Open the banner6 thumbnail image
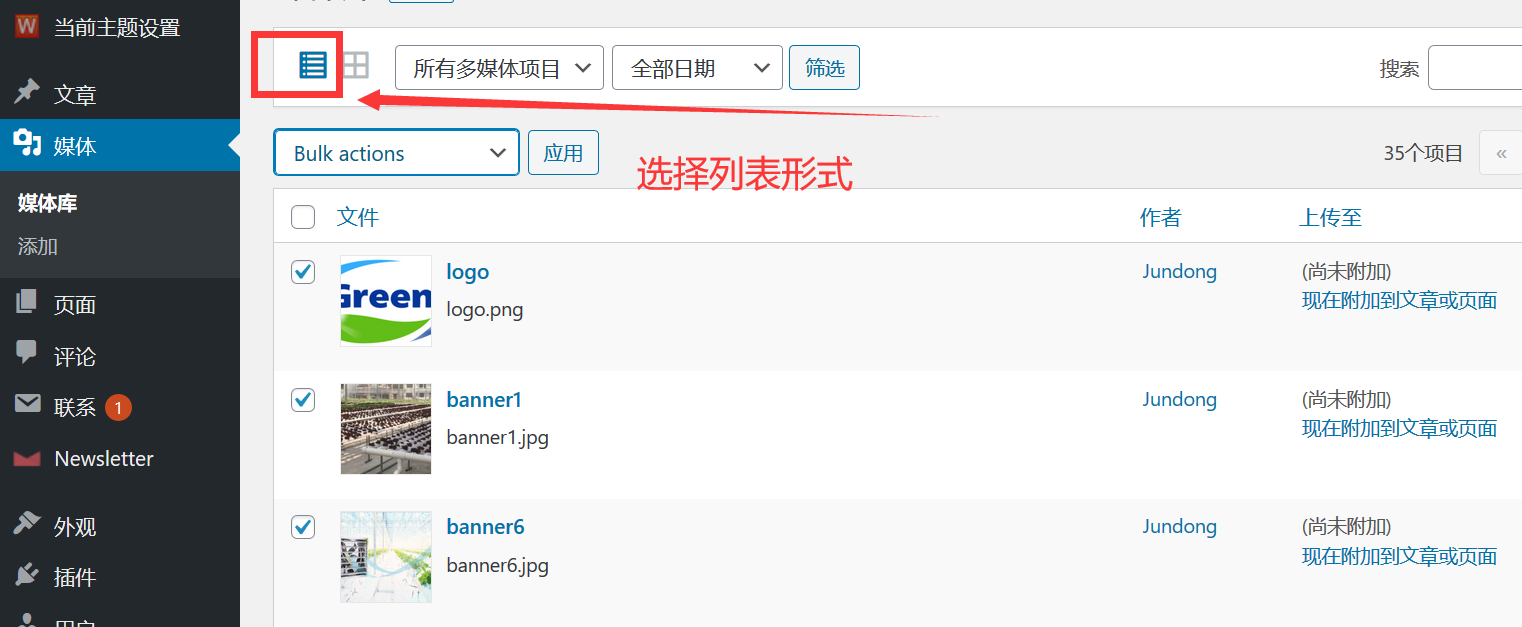Screen dimensions: 1522x627 coord(386,557)
